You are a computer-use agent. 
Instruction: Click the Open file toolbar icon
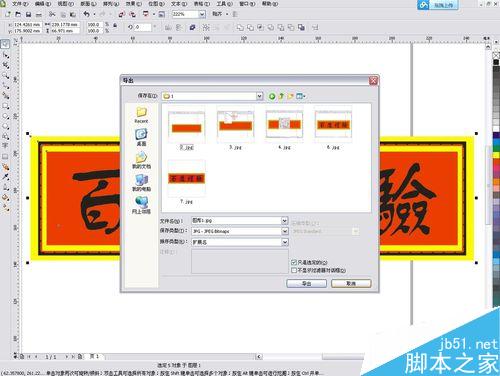pyautogui.click(x=18, y=14)
